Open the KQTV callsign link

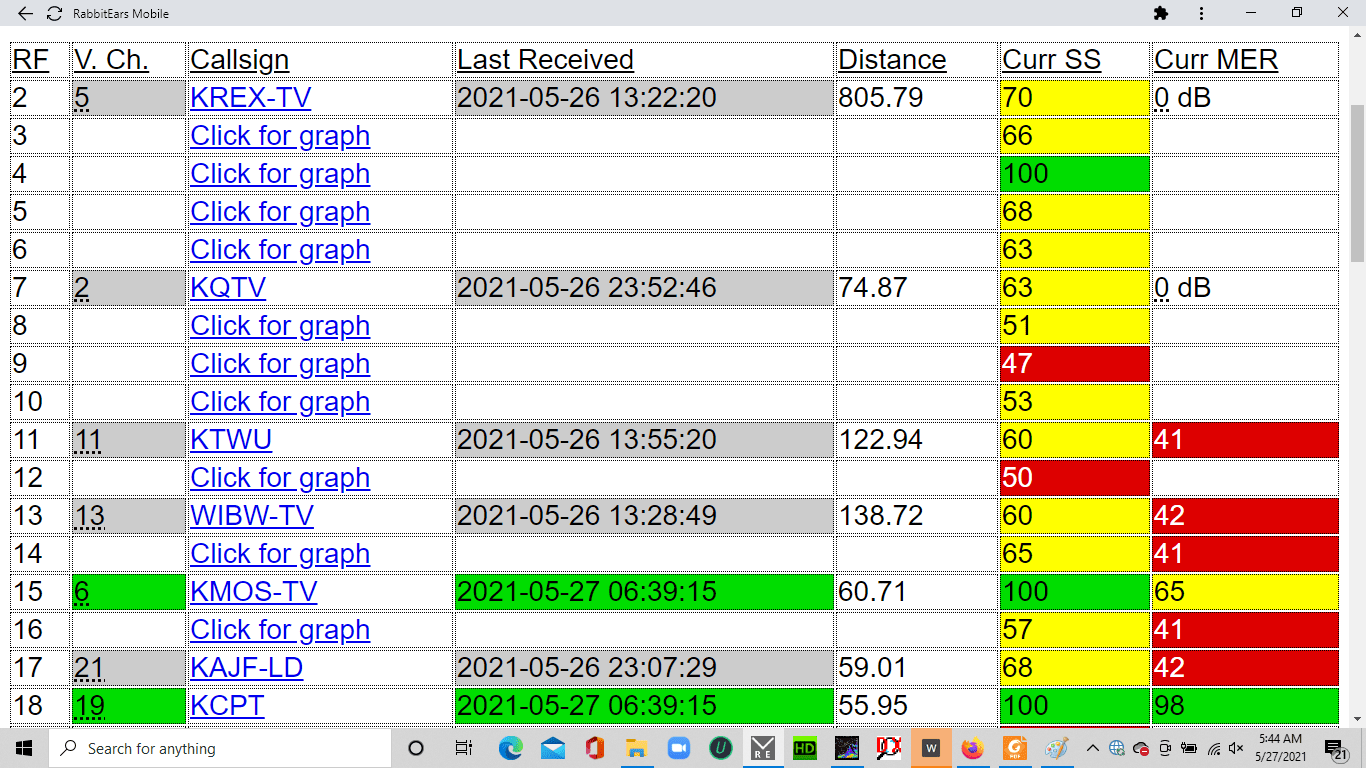228,287
